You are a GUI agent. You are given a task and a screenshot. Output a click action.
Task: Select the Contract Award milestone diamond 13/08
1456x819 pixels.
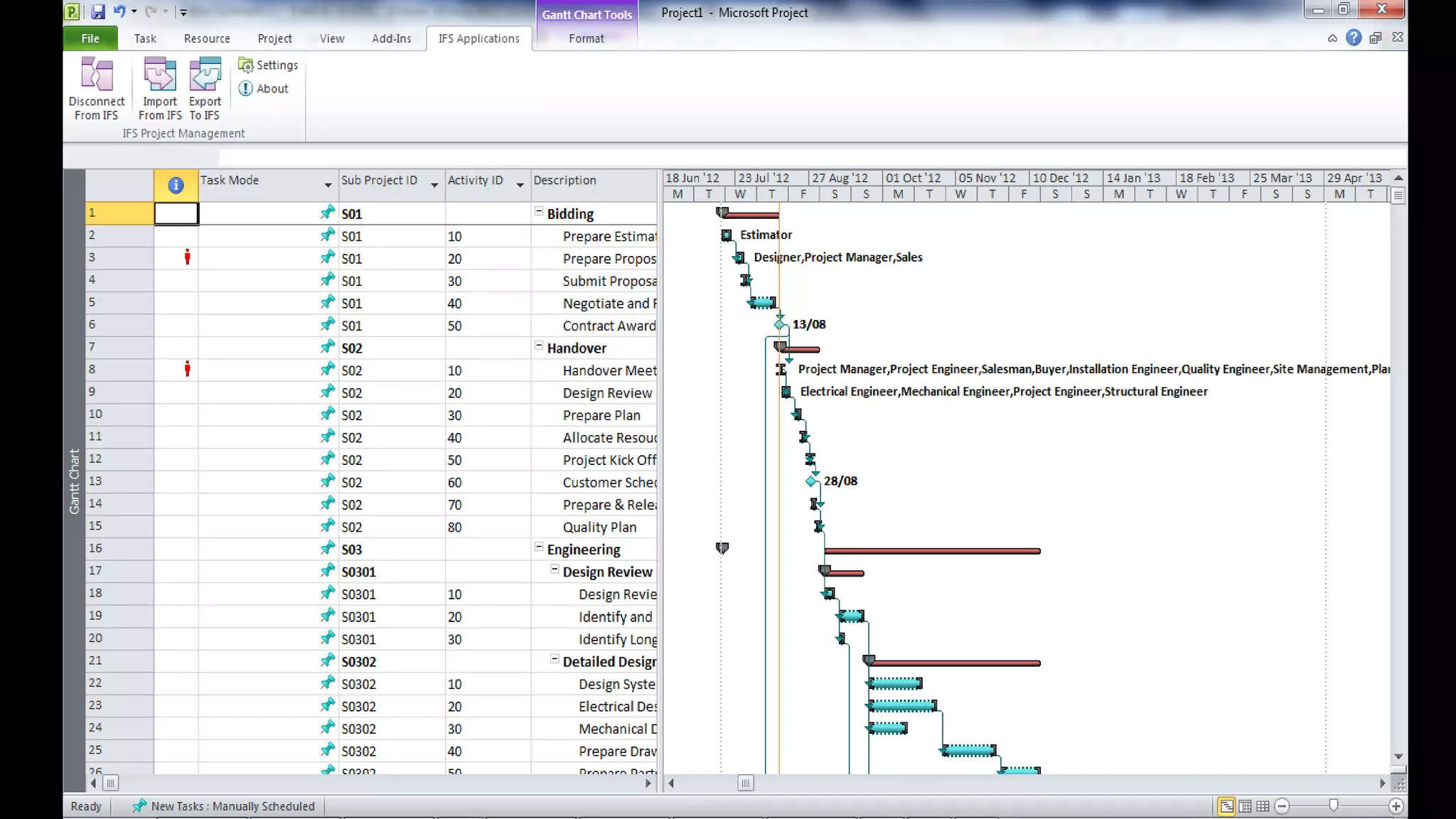[780, 324]
